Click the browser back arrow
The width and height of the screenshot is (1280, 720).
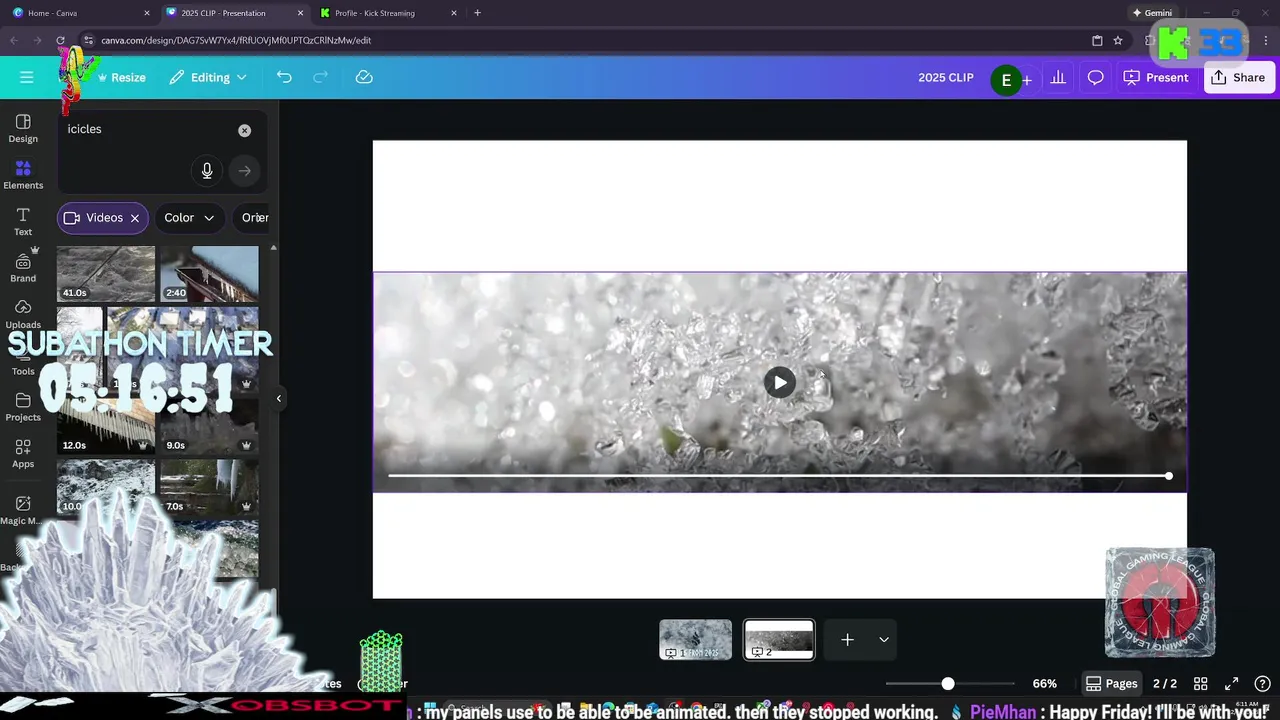pyautogui.click(x=14, y=40)
